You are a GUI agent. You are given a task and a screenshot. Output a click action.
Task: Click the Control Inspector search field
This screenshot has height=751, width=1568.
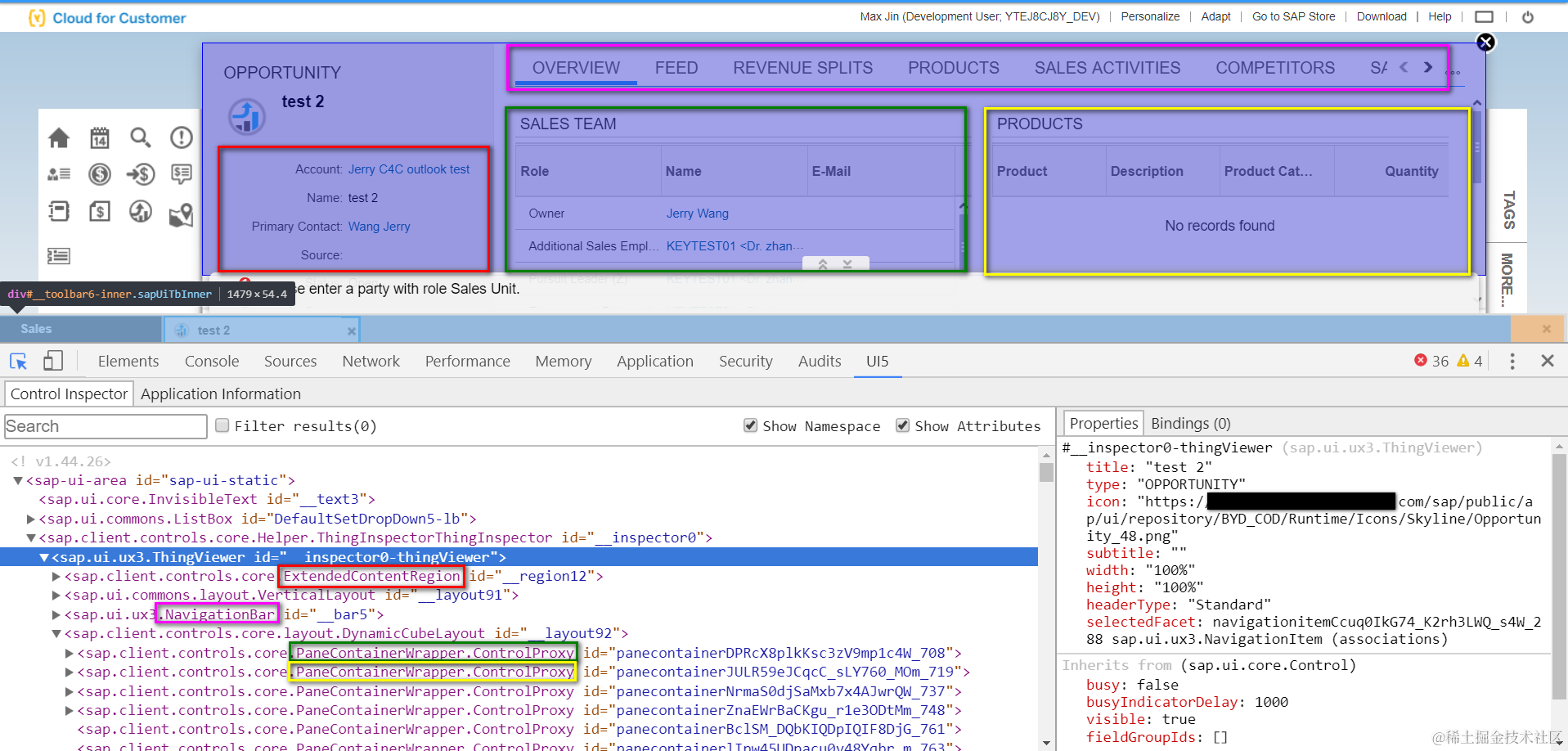pos(106,426)
